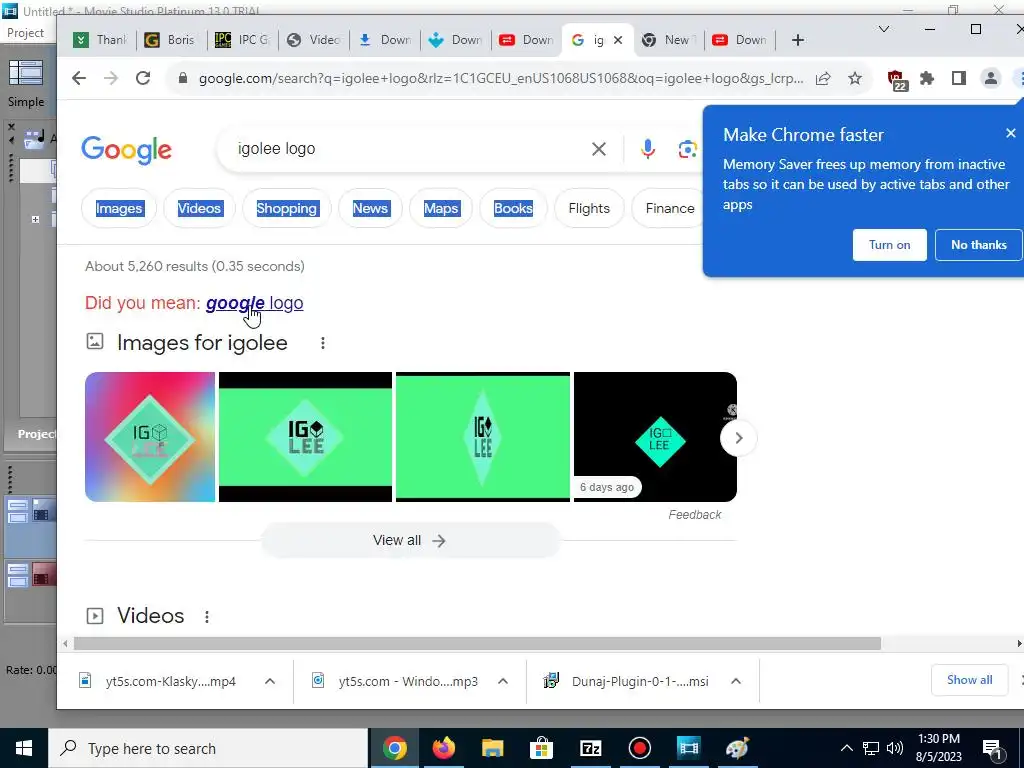Click the padlock site info icon
Screen dimensions: 1024x768
pyautogui.click(x=183, y=78)
